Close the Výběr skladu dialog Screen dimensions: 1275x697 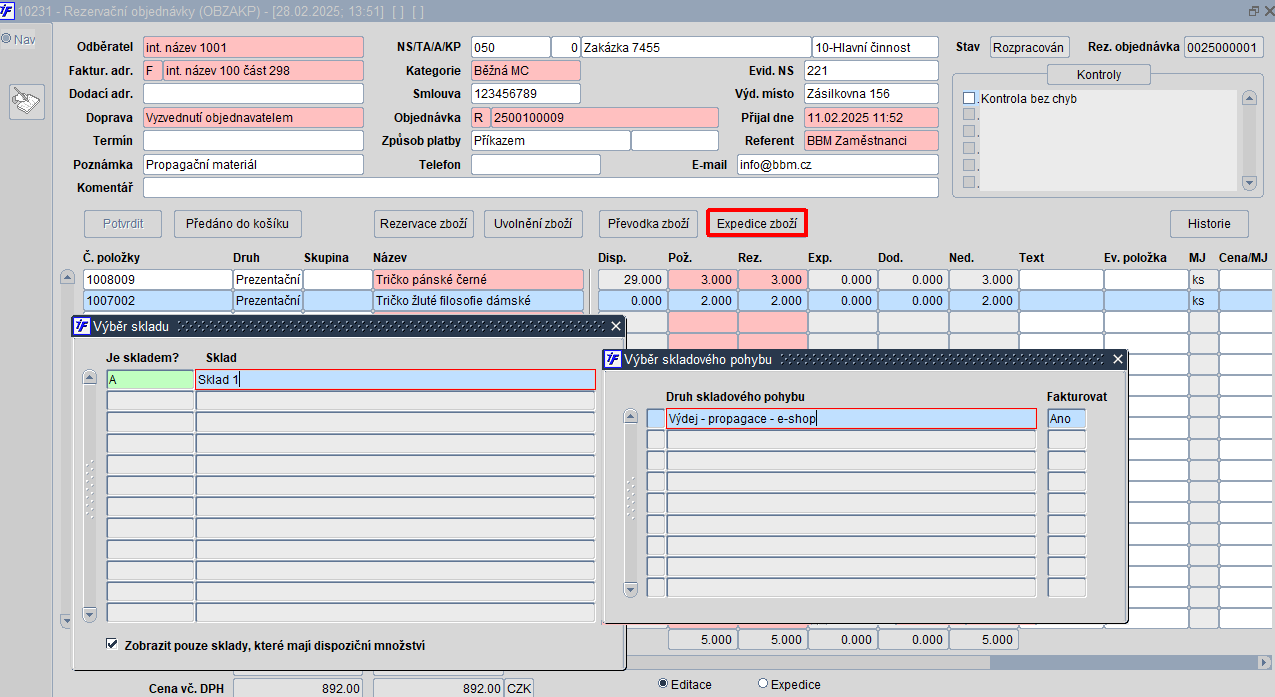click(616, 326)
